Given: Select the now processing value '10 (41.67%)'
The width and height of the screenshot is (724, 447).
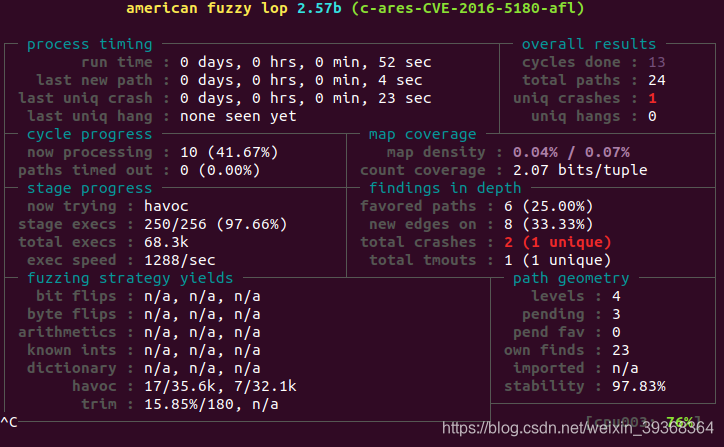Looking at the screenshot, I should click(229, 152).
